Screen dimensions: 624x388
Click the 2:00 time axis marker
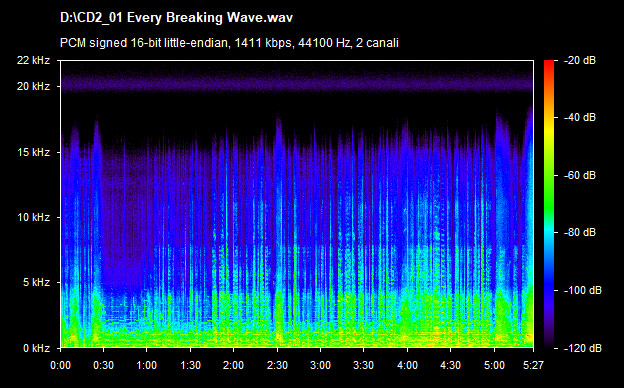233,365
